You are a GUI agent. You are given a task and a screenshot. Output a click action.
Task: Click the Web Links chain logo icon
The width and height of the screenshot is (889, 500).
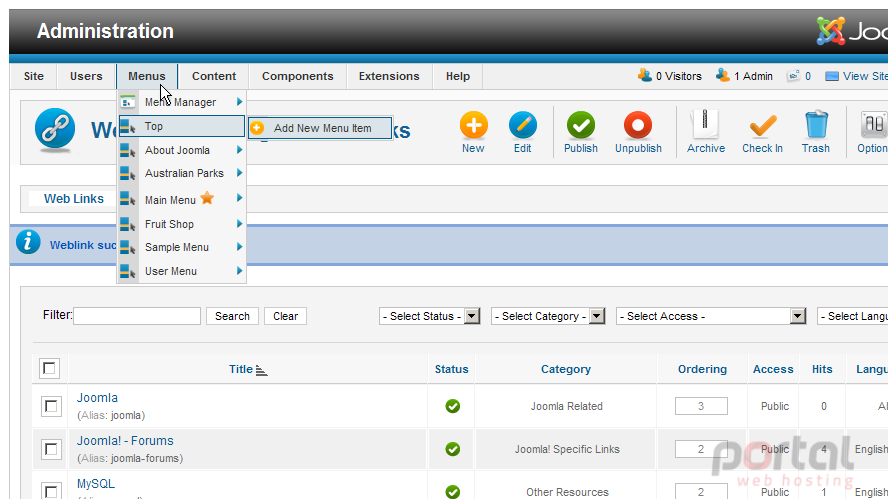click(55, 129)
